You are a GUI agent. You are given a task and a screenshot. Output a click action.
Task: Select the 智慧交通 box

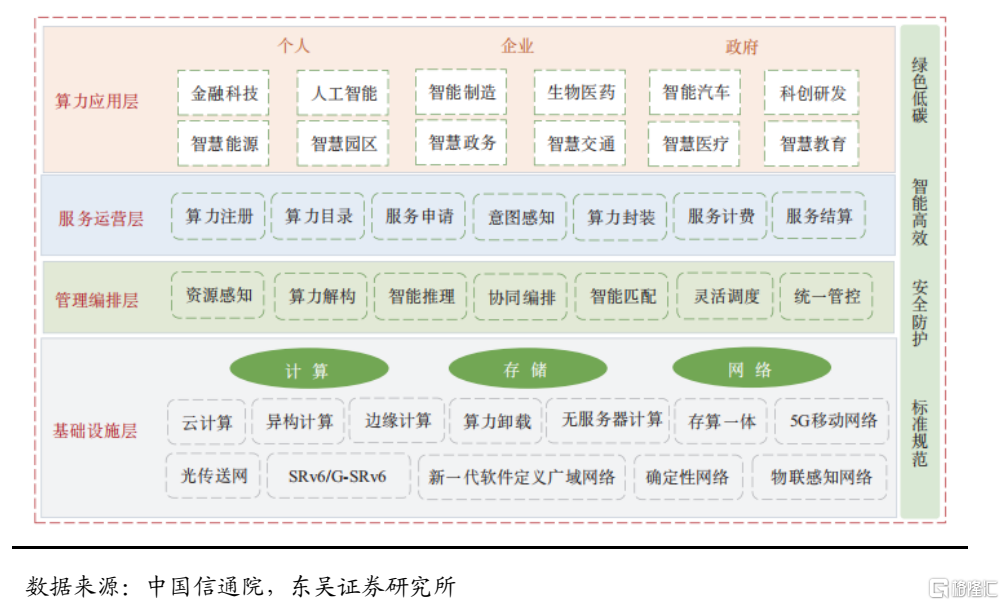[x=580, y=143]
